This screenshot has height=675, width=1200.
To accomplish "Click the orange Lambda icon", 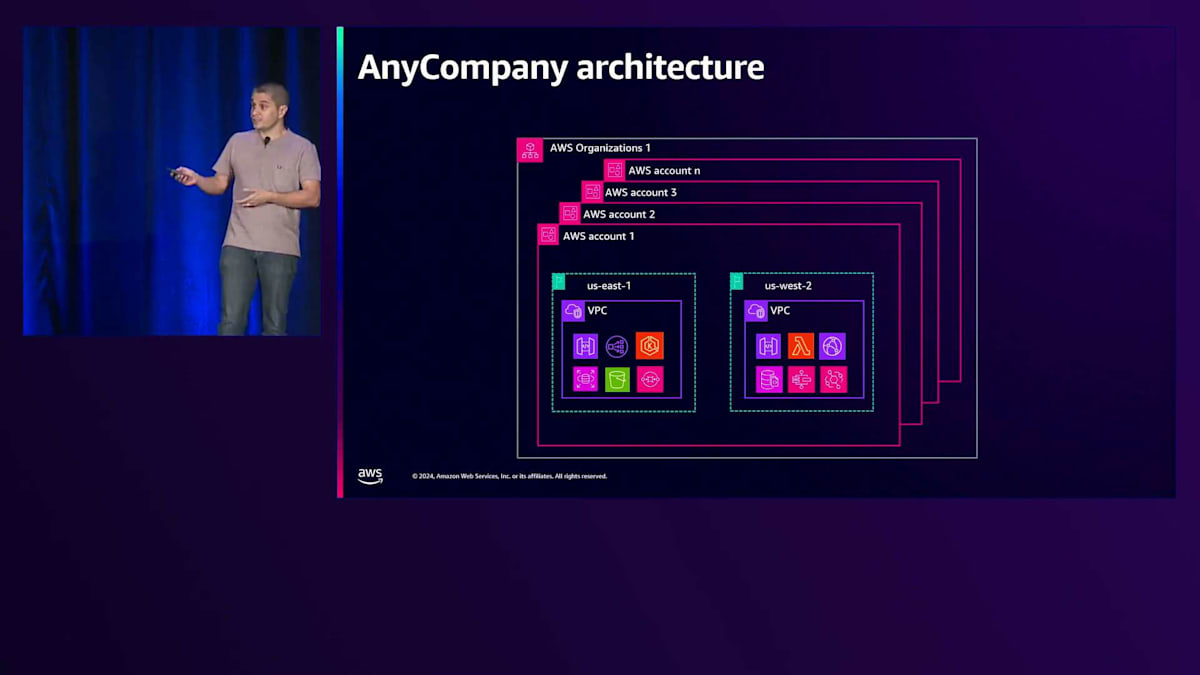I will [x=801, y=346].
